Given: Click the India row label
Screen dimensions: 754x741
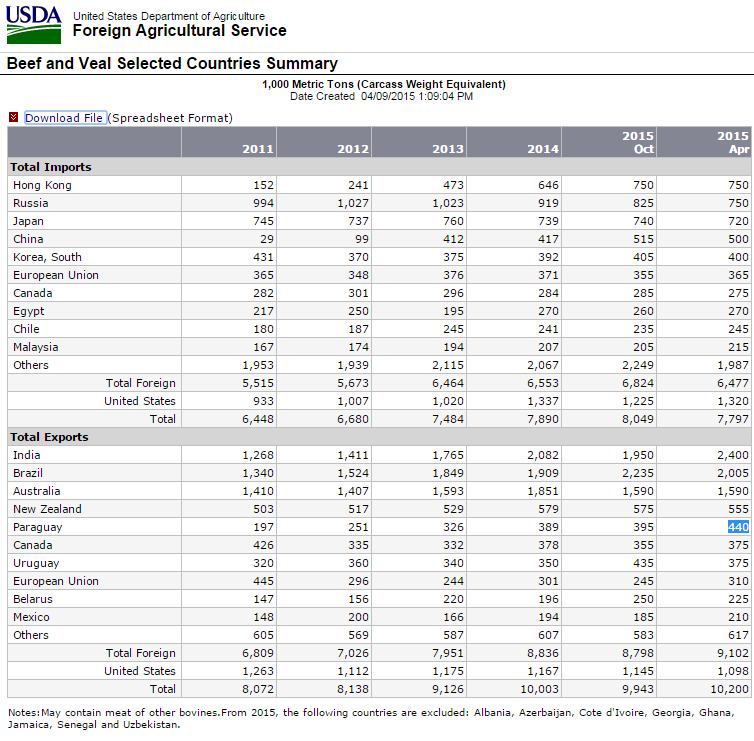Looking at the screenshot, I should tap(27, 455).
